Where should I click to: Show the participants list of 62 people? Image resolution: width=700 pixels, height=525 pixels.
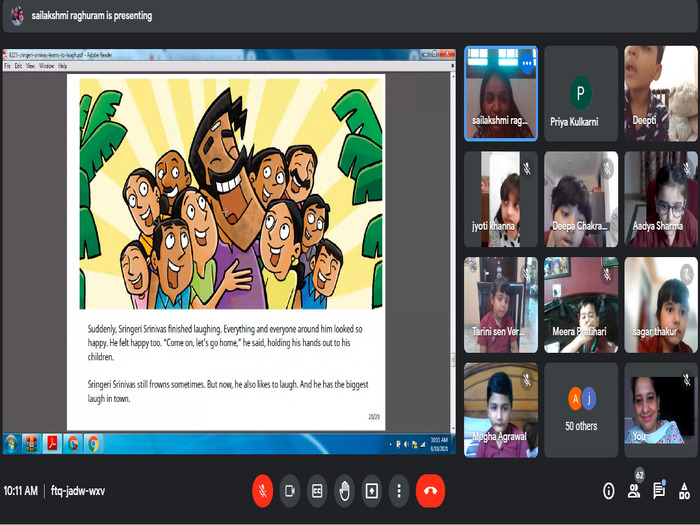pos(634,491)
